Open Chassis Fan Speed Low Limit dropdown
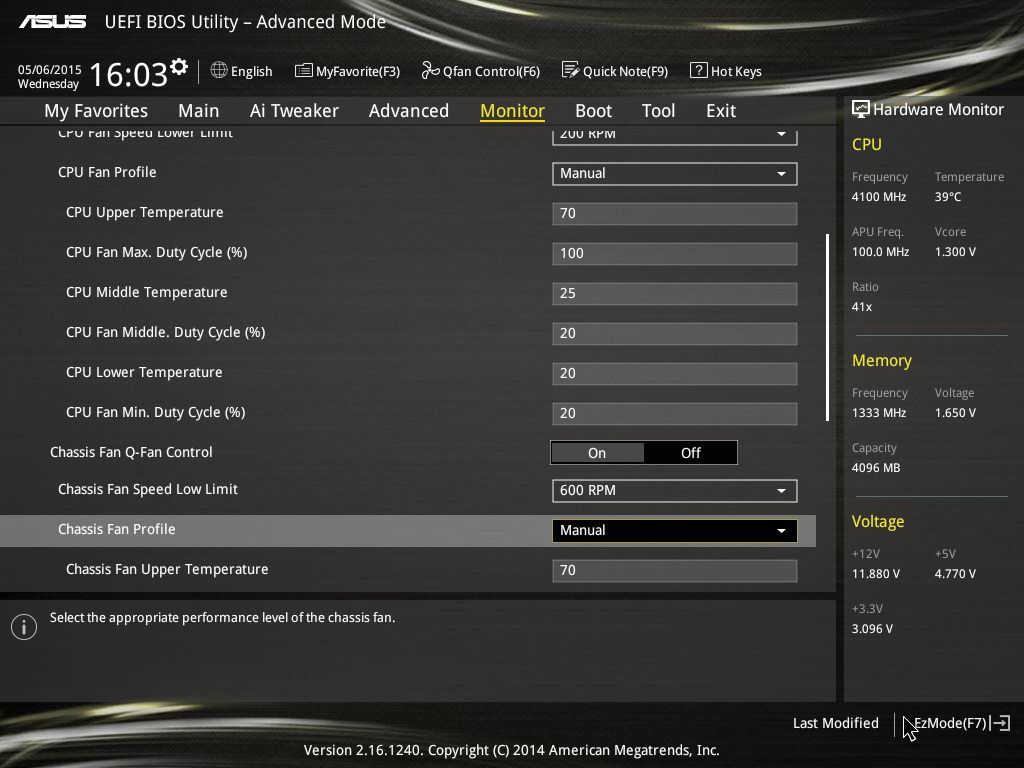This screenshot has height=768, width=1024. [674, 491]
